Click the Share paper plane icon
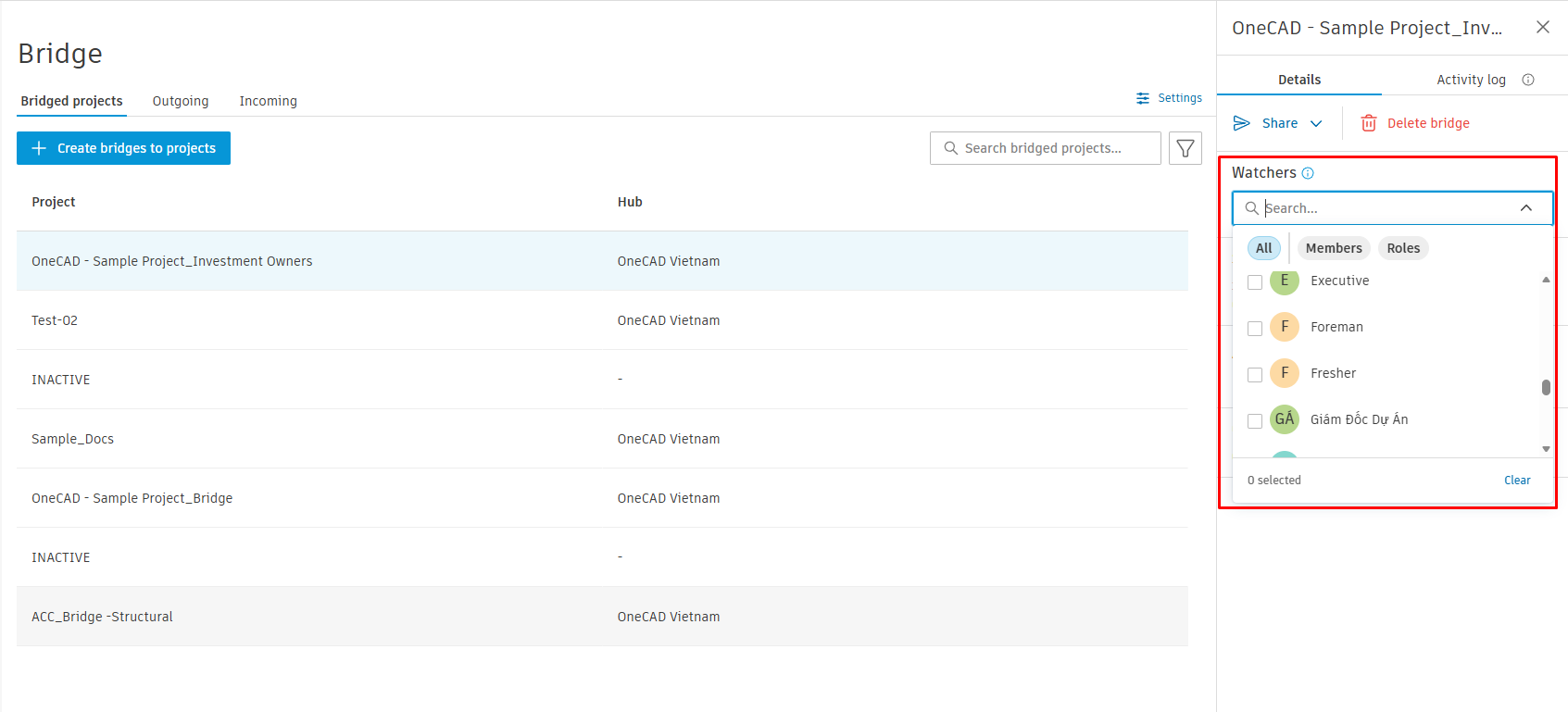 (1242, 123)
